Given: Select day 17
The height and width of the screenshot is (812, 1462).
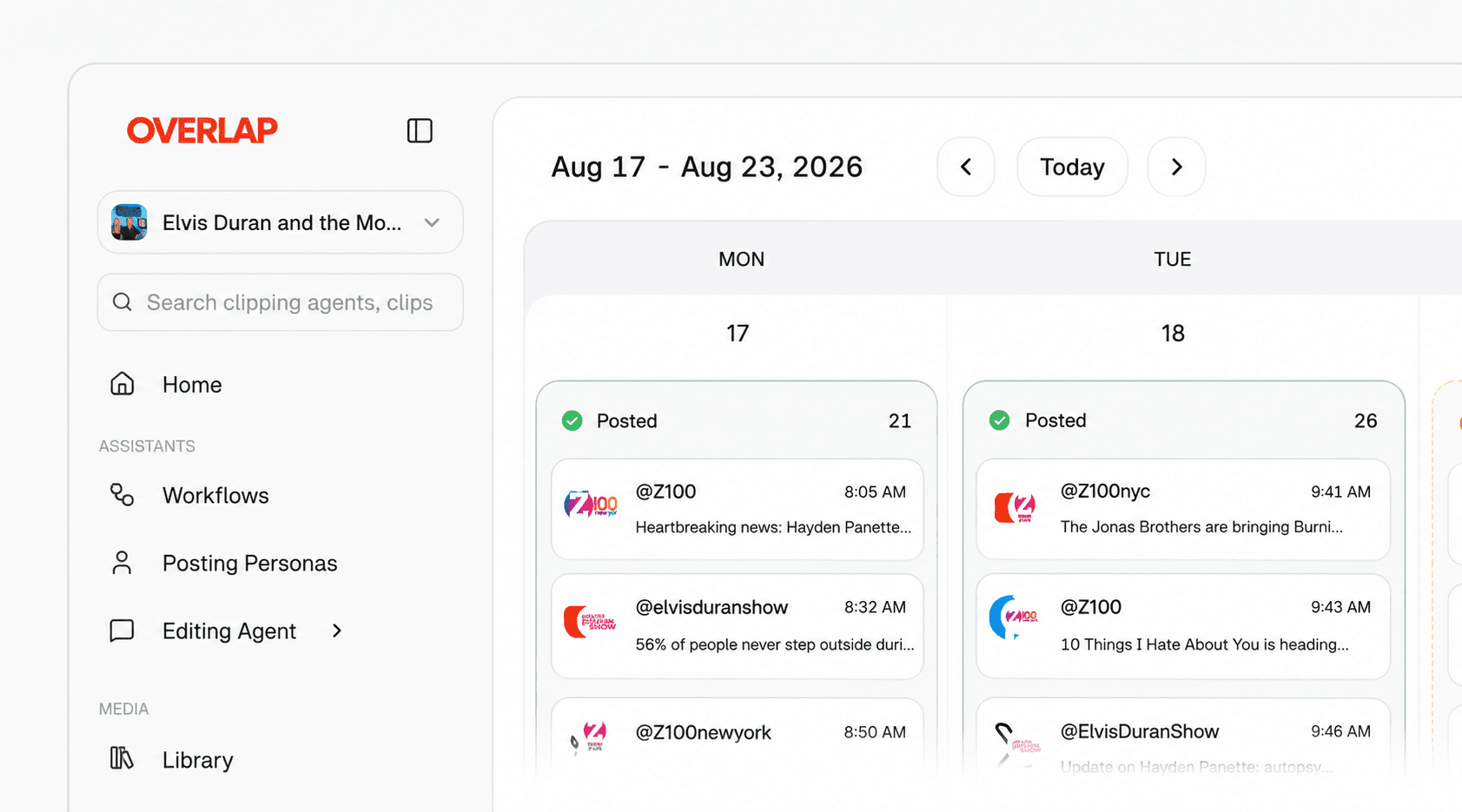Looking at the screenshot, I should point(738,333).
